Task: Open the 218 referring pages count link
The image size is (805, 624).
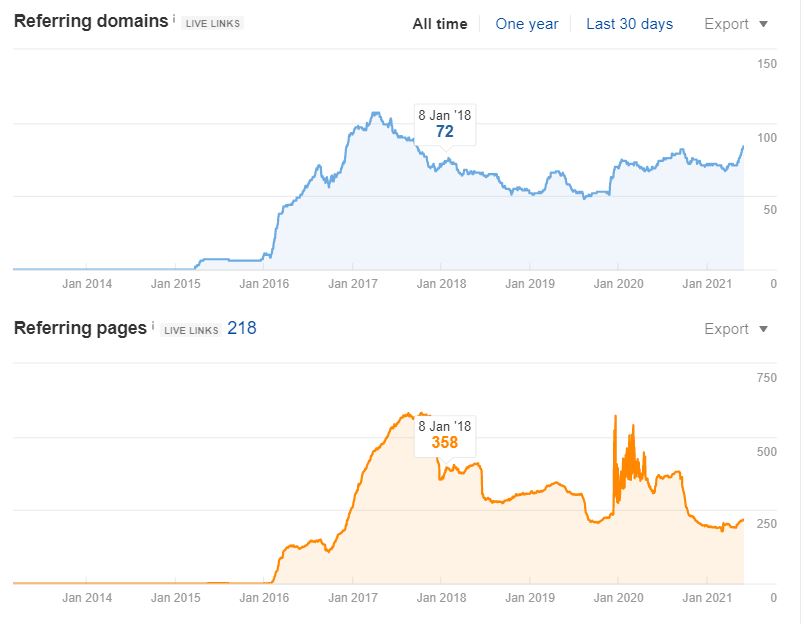Action: [242, 328]
